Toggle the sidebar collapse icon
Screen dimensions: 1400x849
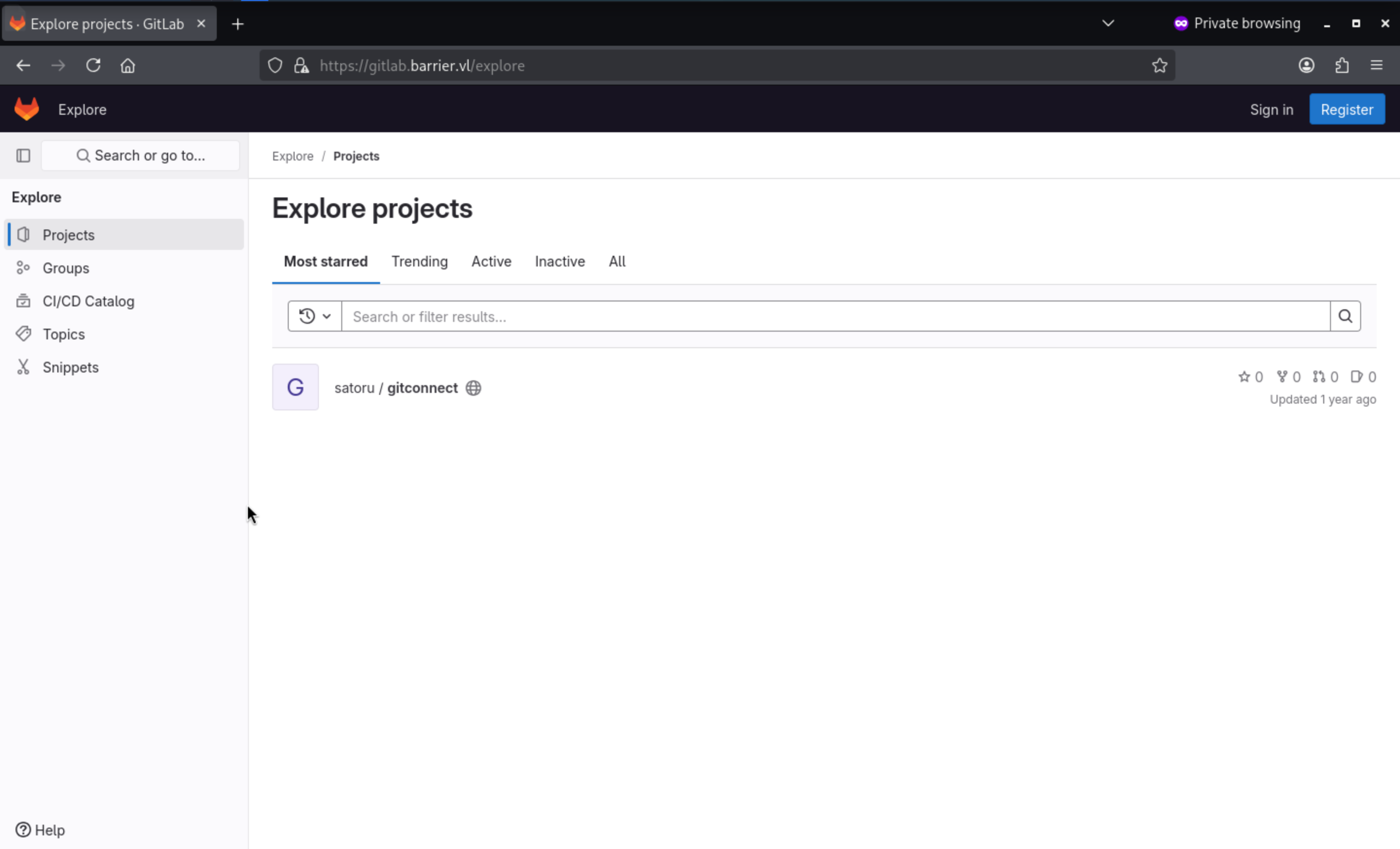pos(23,155)
